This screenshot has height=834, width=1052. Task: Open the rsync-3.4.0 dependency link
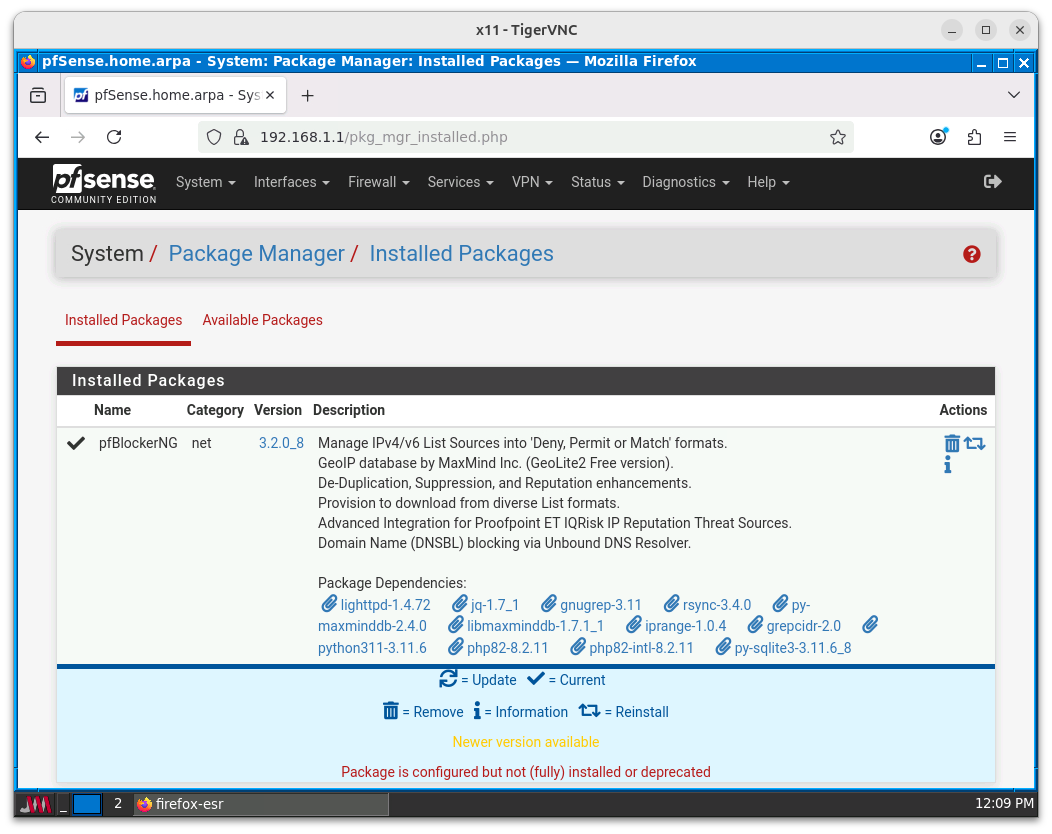click(x=707, y=605)
